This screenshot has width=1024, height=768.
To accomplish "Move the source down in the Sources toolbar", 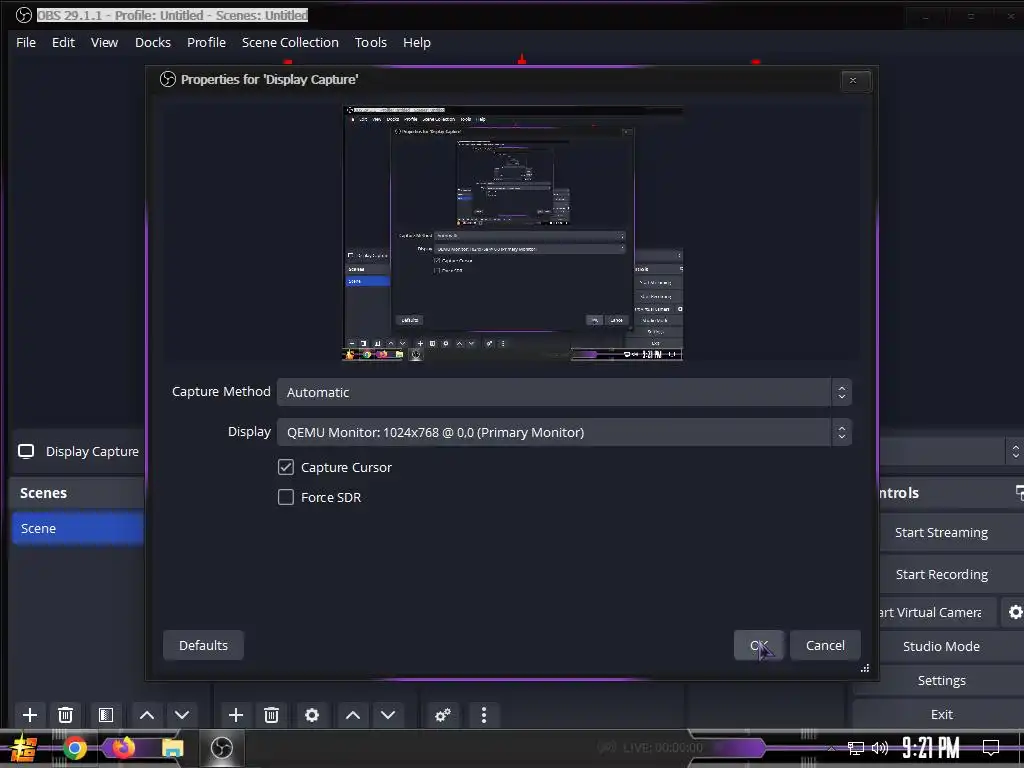I will coord(388,714).
